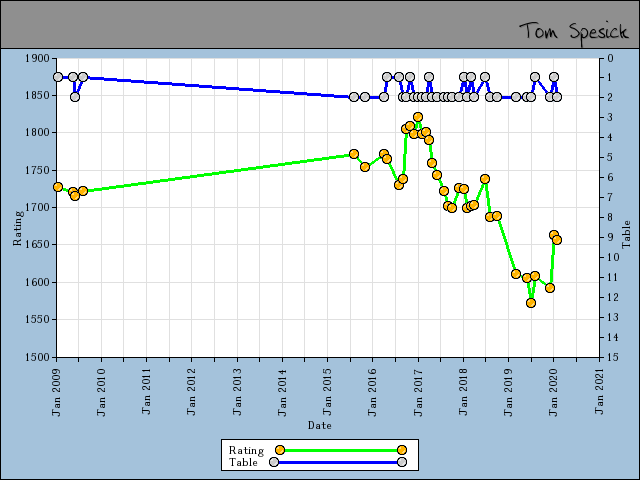This screenshot has width=640, height=480.
Task: Select the early-2019 rating point near 1610
Action: (x=516, y=274)
